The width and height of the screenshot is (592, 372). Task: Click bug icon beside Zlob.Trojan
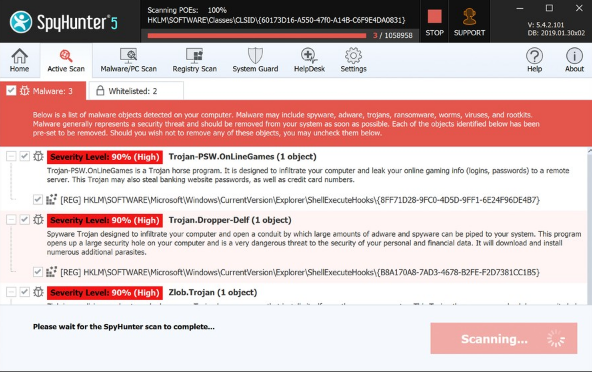click(x=38, y=292)
